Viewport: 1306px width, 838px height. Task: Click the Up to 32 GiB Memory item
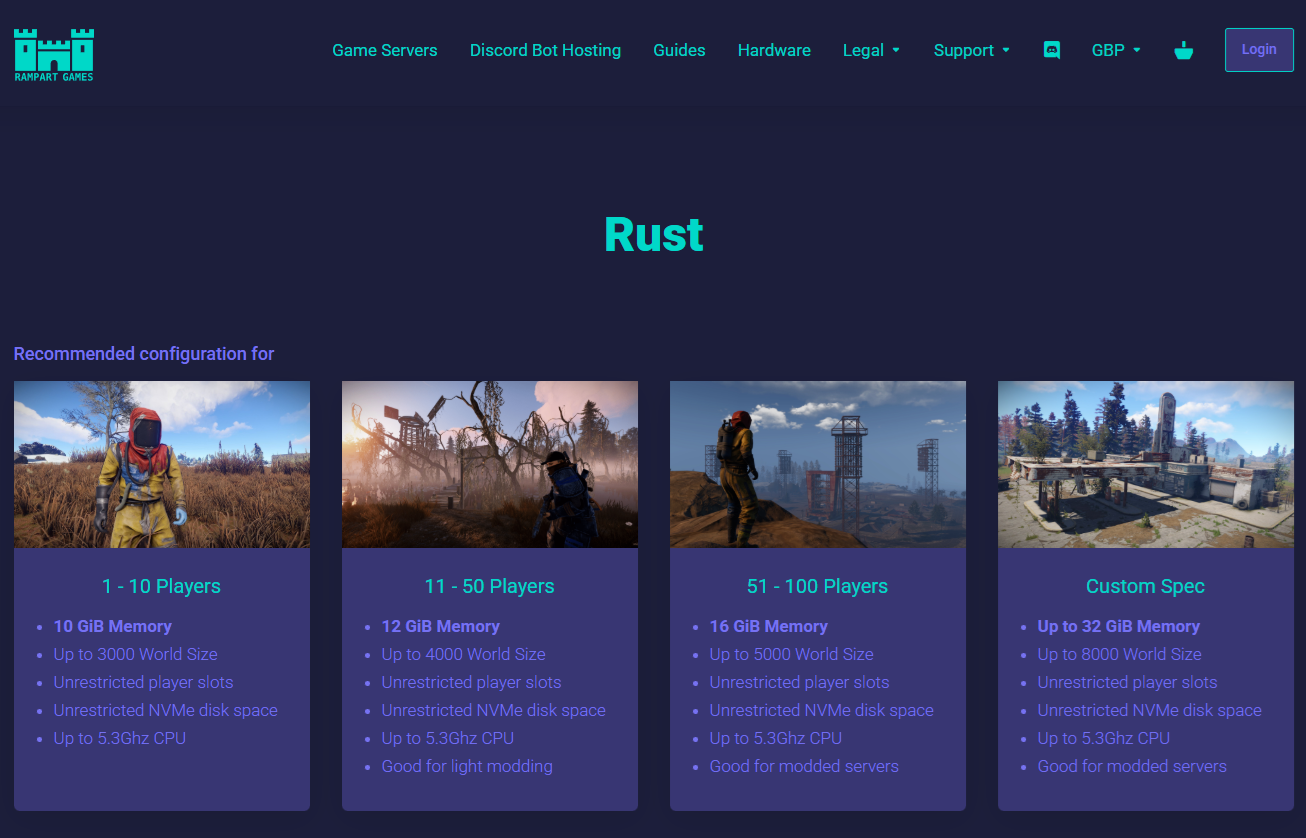1118,626
